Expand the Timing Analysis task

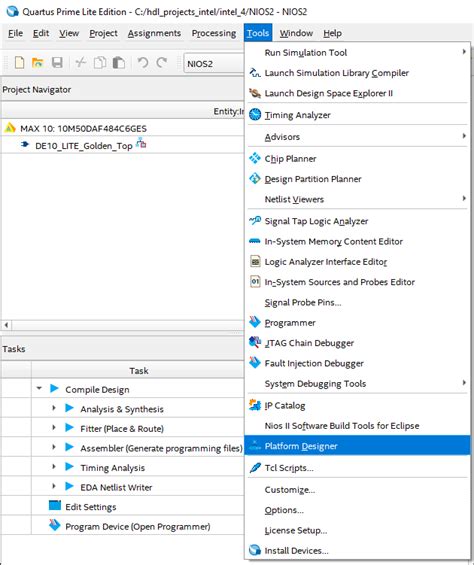[54, 467]
